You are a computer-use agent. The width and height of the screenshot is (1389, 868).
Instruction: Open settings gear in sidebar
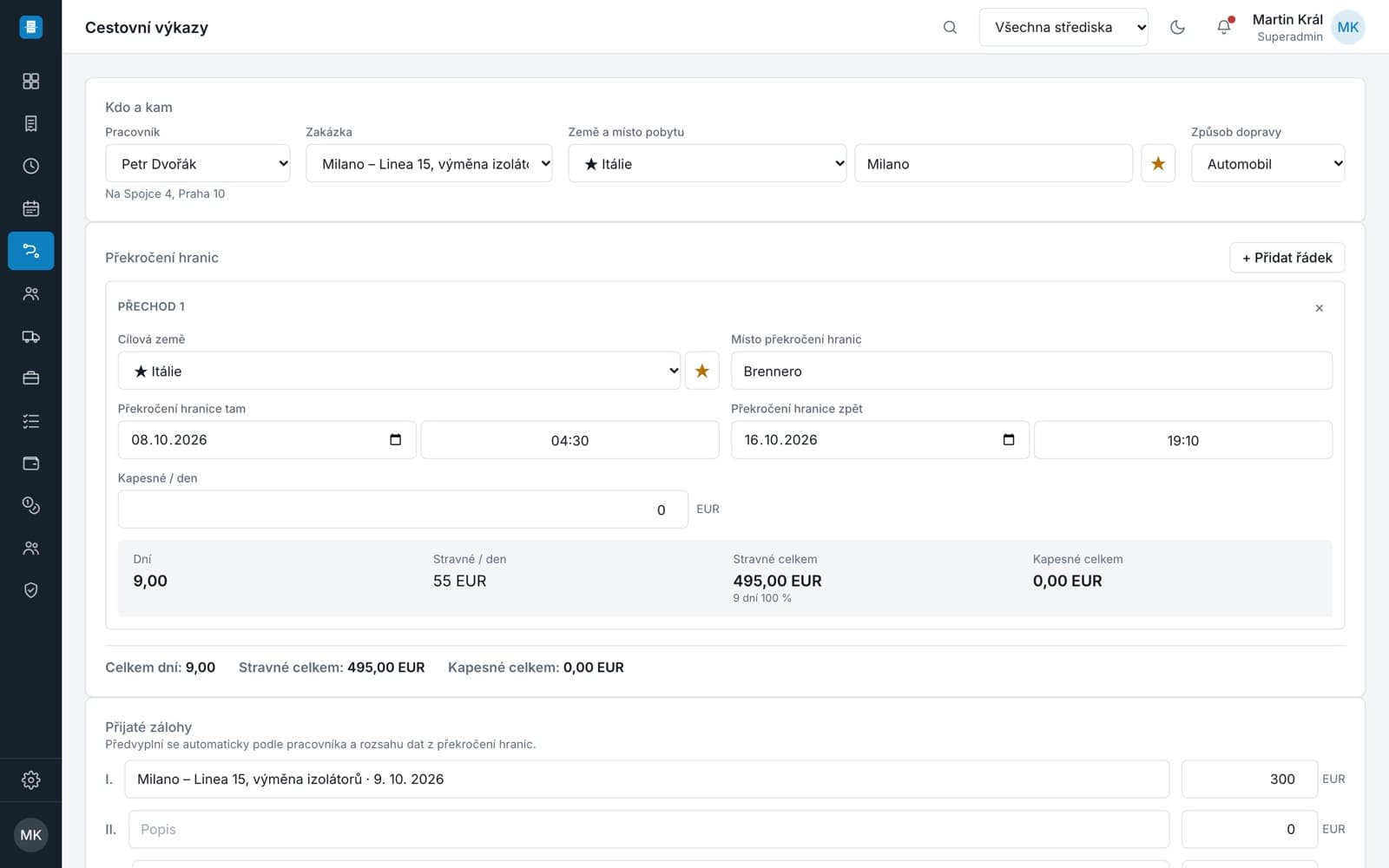pos(31,779)
